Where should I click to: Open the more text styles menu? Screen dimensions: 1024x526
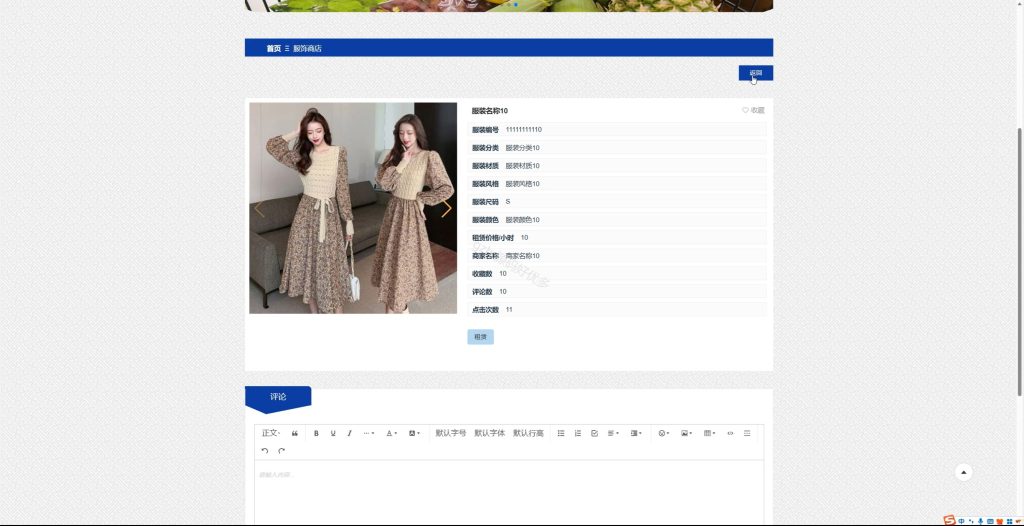369,433
